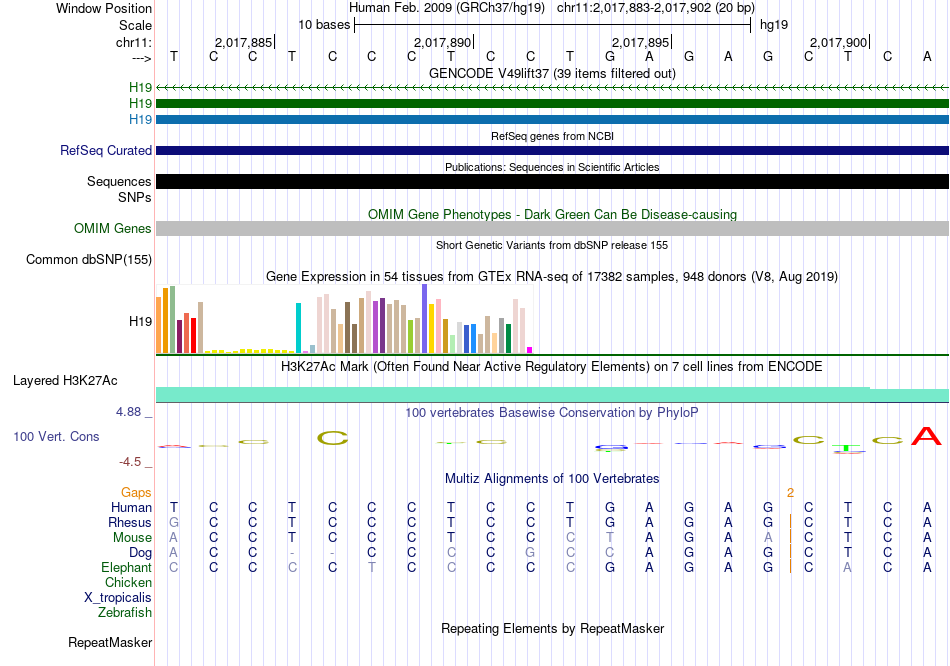Click H3K27Ac Mark ENCODE track title
Image resolution: width=950 pixels, height=666 pixels.
click(551, 367)
